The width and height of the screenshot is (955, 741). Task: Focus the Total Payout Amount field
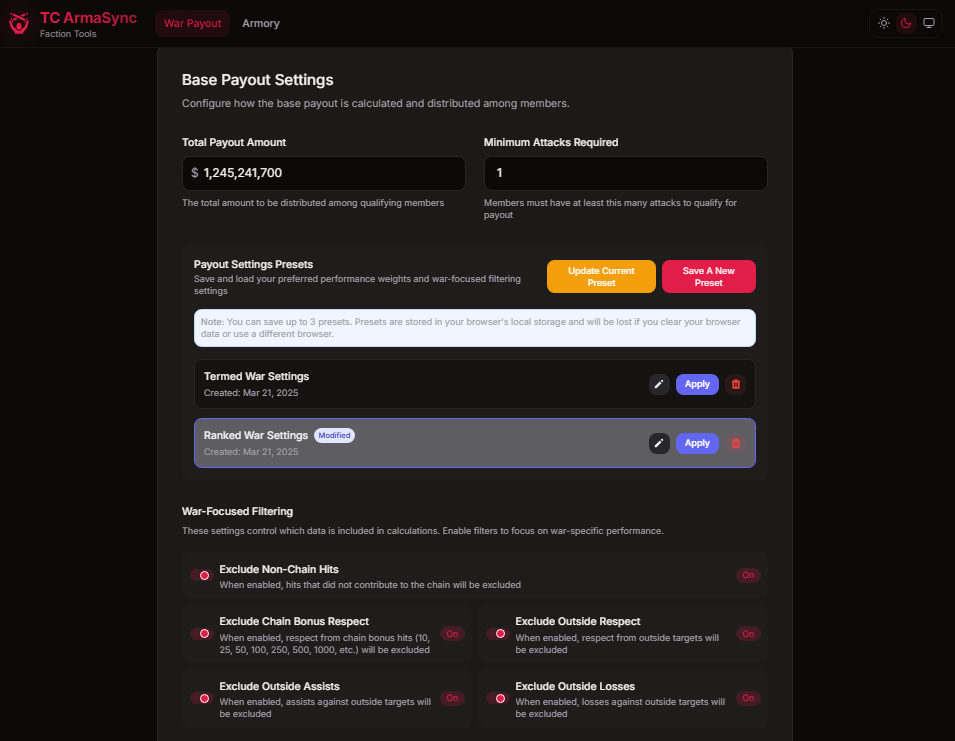coord(323,173)
